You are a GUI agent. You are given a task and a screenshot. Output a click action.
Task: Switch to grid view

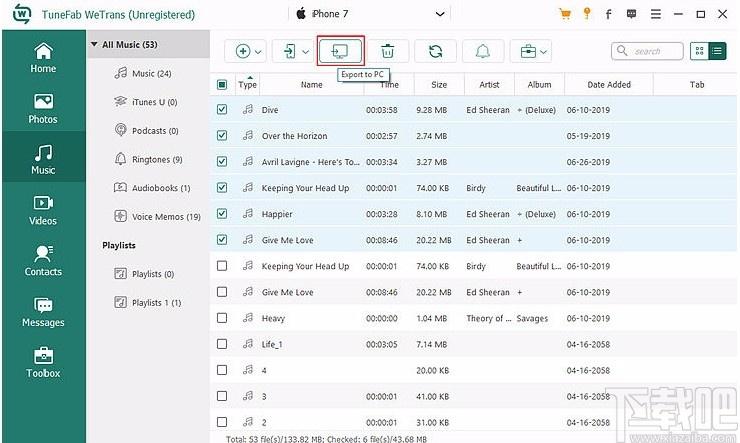coord(699,51)
